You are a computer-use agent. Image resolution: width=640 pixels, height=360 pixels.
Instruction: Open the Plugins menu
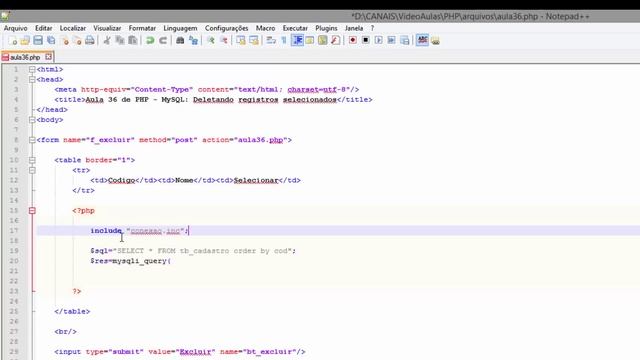[x=326, y=28]
